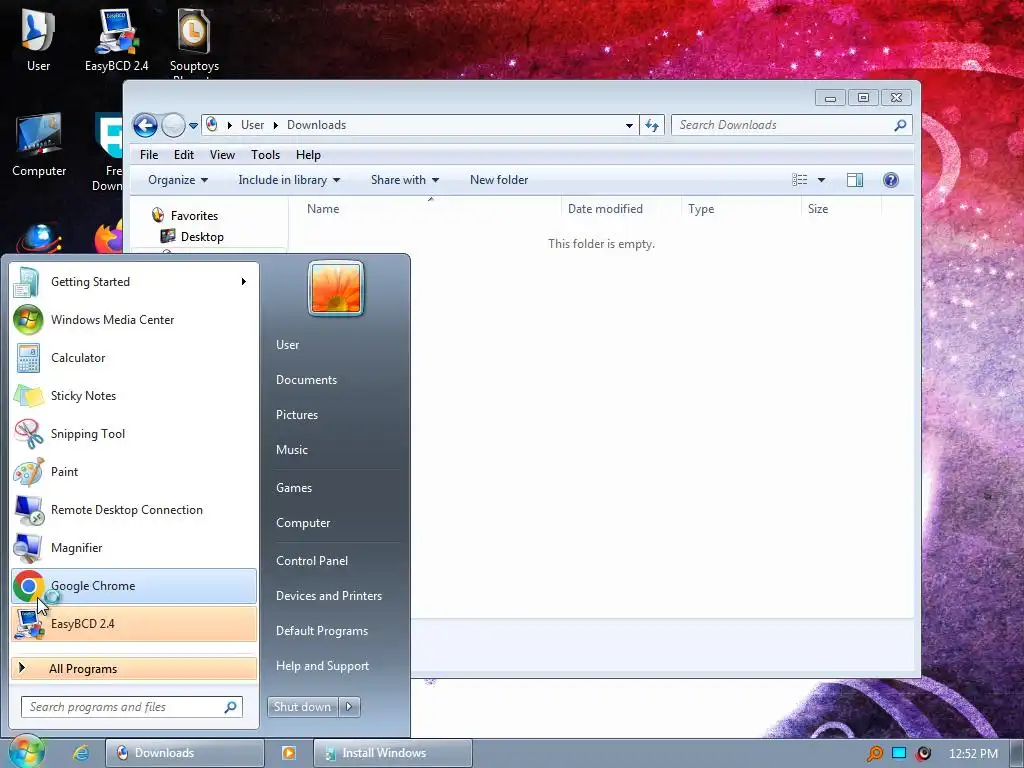
Task: Open the Help menu
Action: pyautogui.click(x=308, y=155)
